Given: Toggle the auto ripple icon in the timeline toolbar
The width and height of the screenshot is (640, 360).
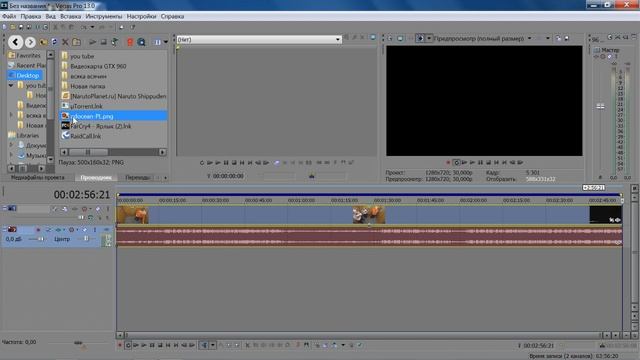Looking at the screenshot, I should pyautogui.click(x=333, y=345).
